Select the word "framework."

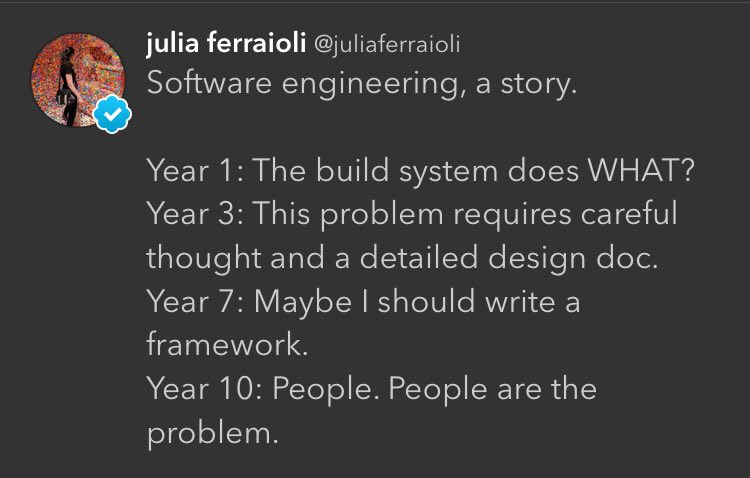pos(227,344)
